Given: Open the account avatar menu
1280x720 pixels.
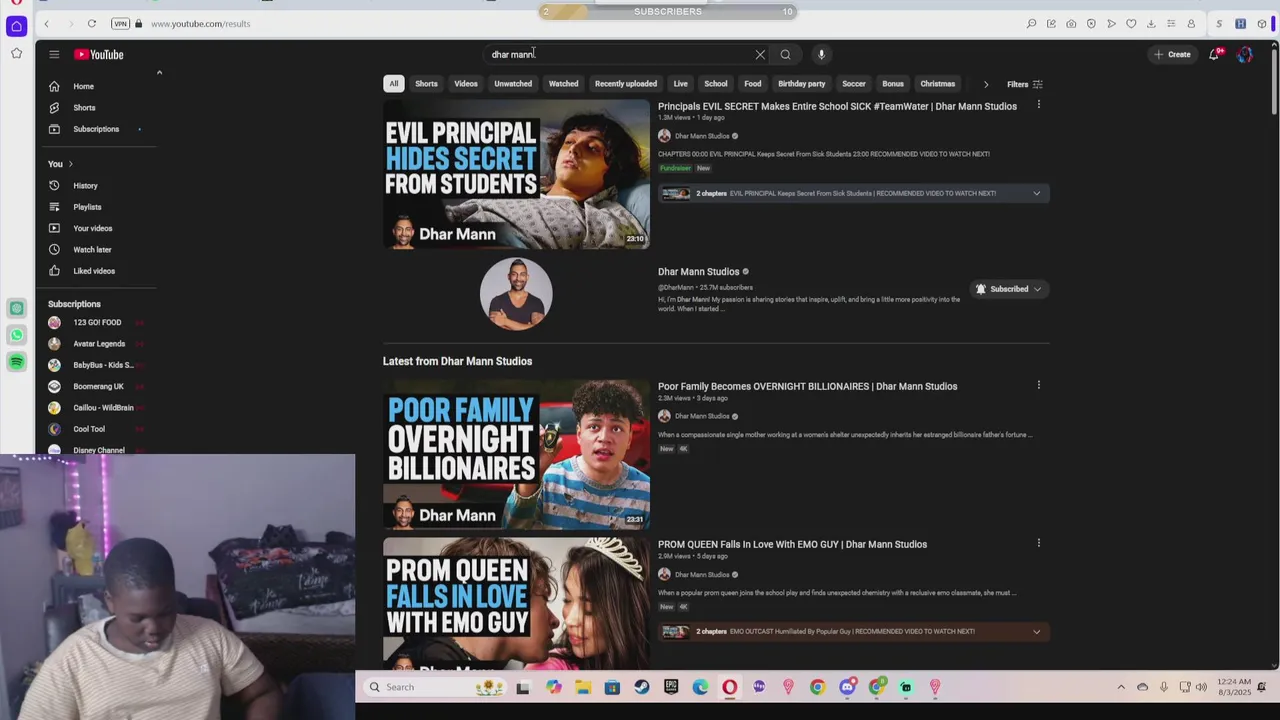Looking at the screenshot, I should tap(1245, 54).
